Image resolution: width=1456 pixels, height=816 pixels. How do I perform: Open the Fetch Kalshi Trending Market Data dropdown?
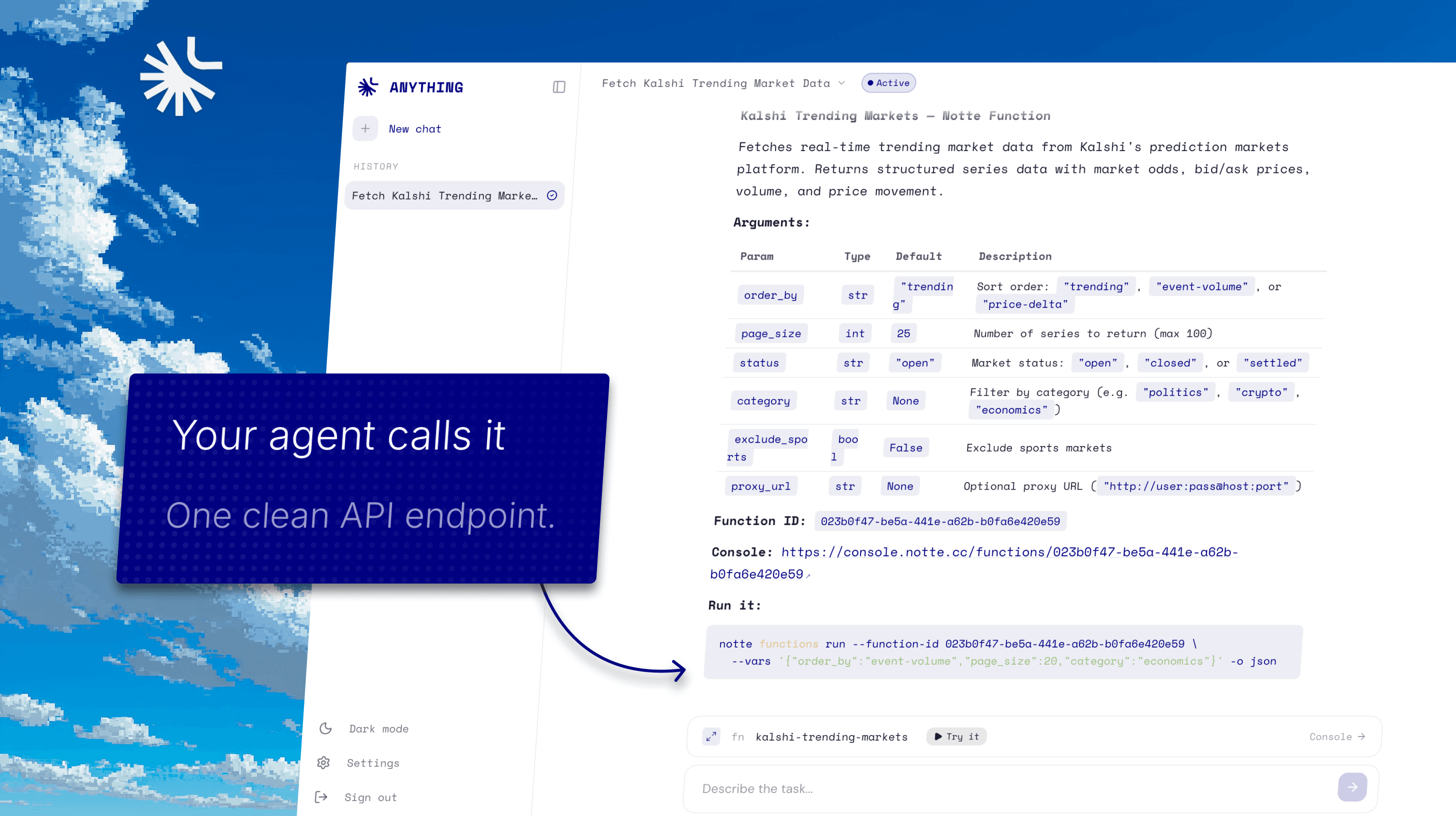point(841,83)
